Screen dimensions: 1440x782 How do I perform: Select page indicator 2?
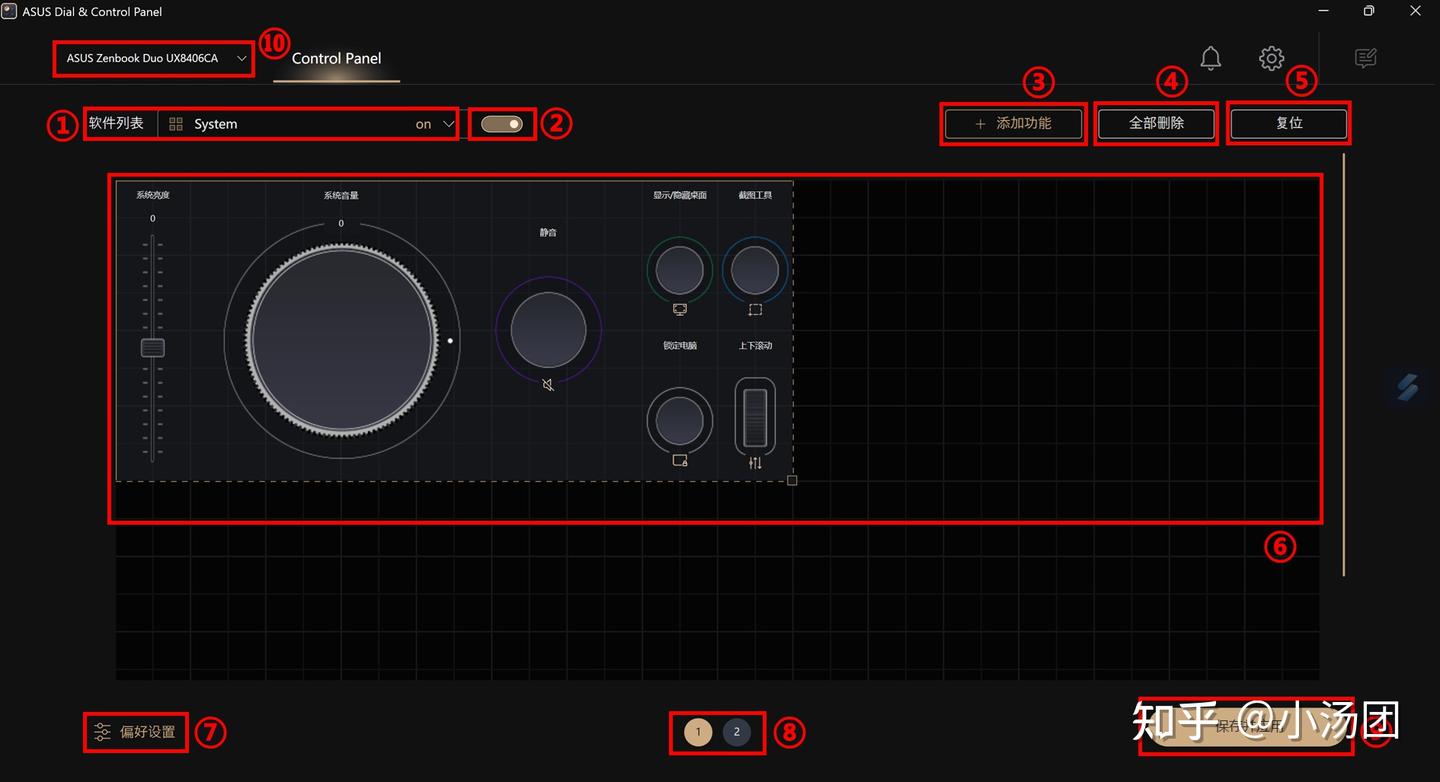click(x=737, y=732)
